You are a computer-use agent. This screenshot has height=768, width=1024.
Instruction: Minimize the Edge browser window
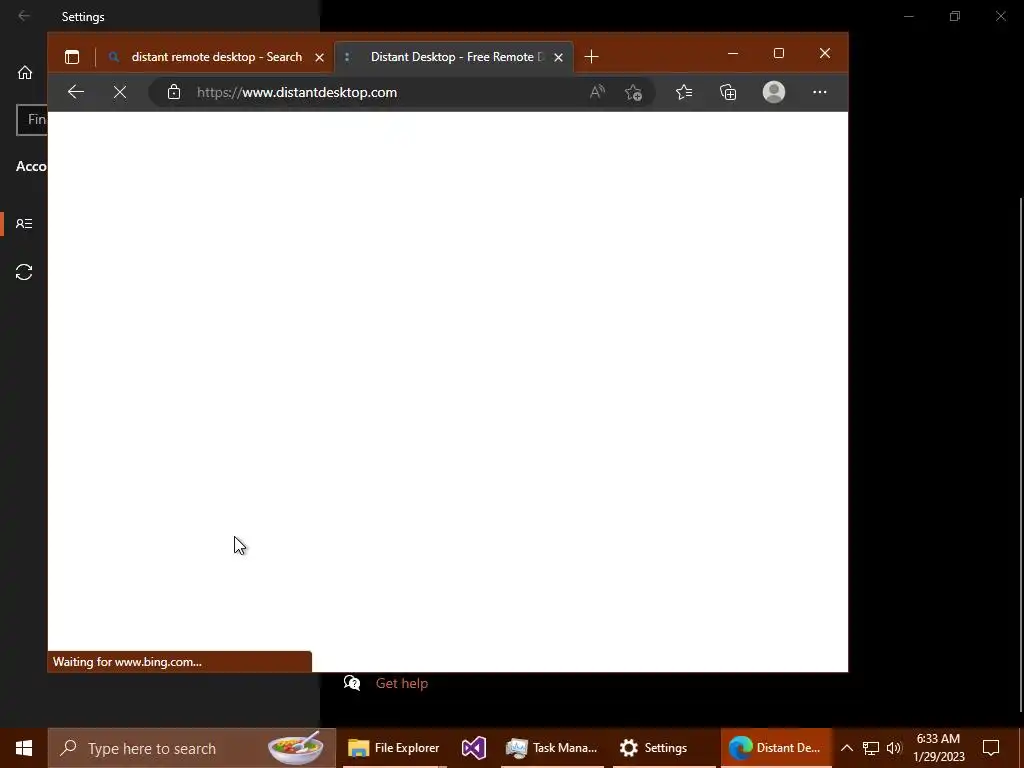tap(733, 54)
